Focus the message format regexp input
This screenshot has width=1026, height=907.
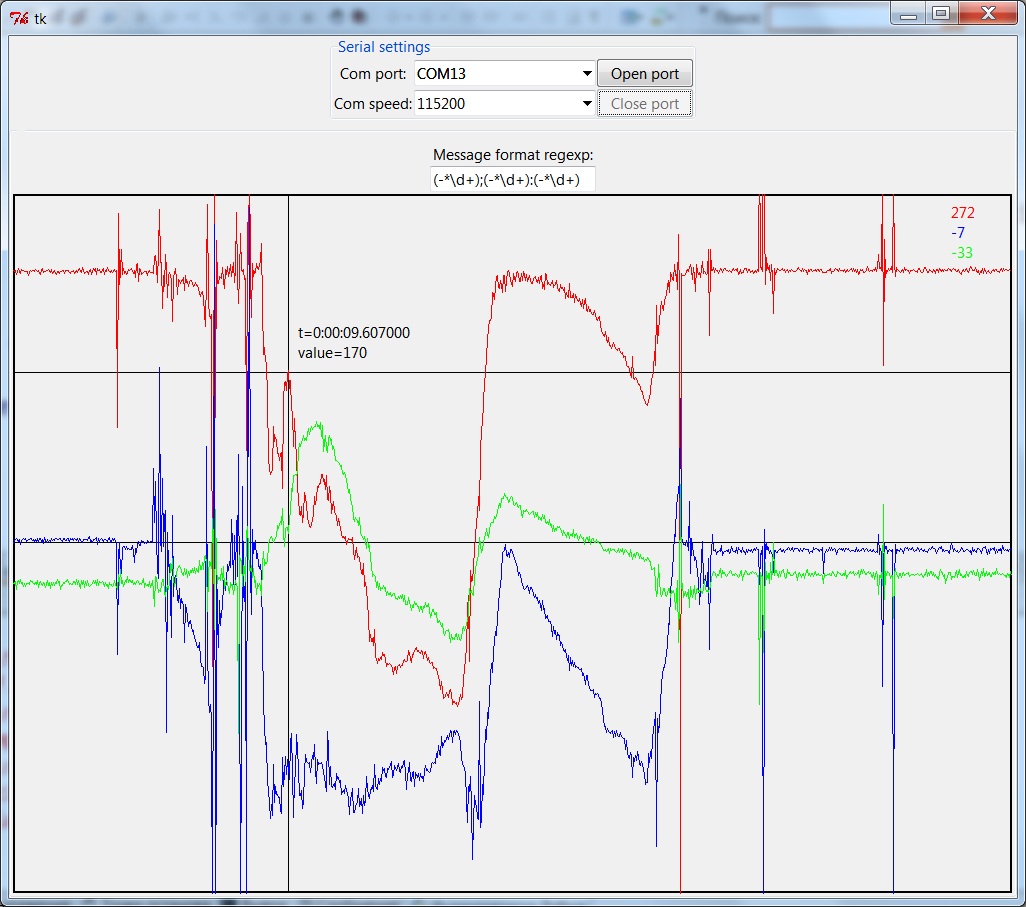[x=512, y=180]
